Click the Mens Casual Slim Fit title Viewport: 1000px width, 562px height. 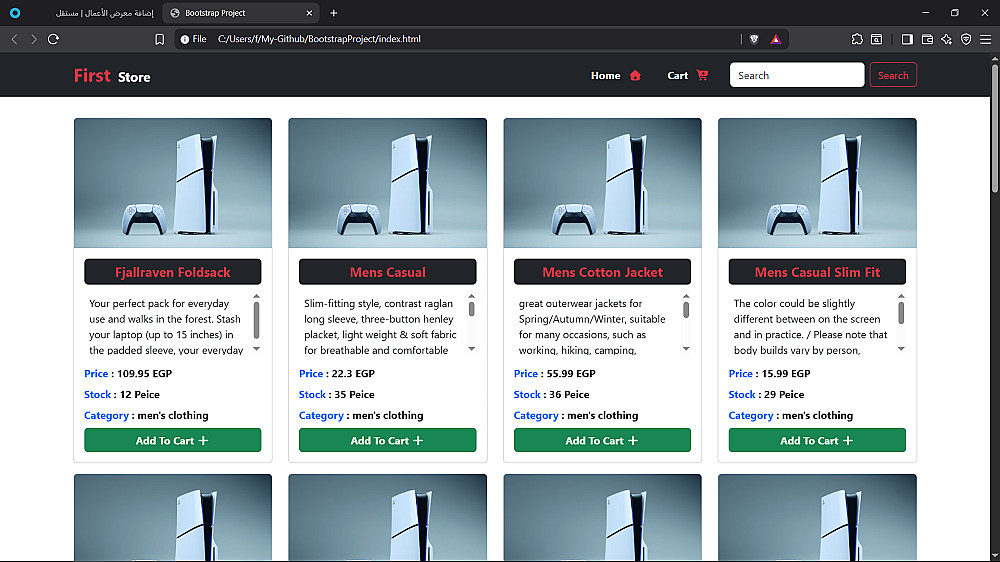pos(817,272)
